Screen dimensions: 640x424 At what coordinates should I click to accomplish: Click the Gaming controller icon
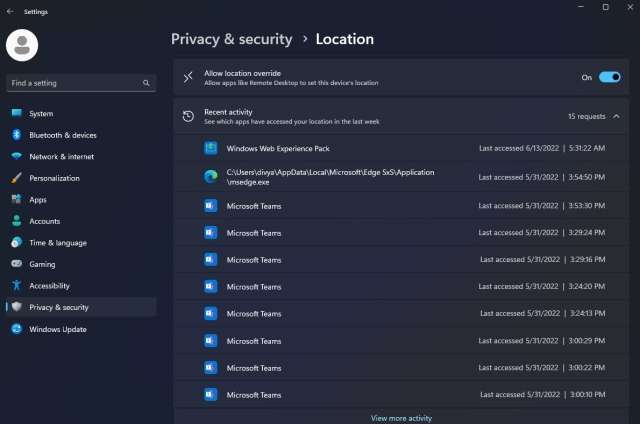point(16,264)
